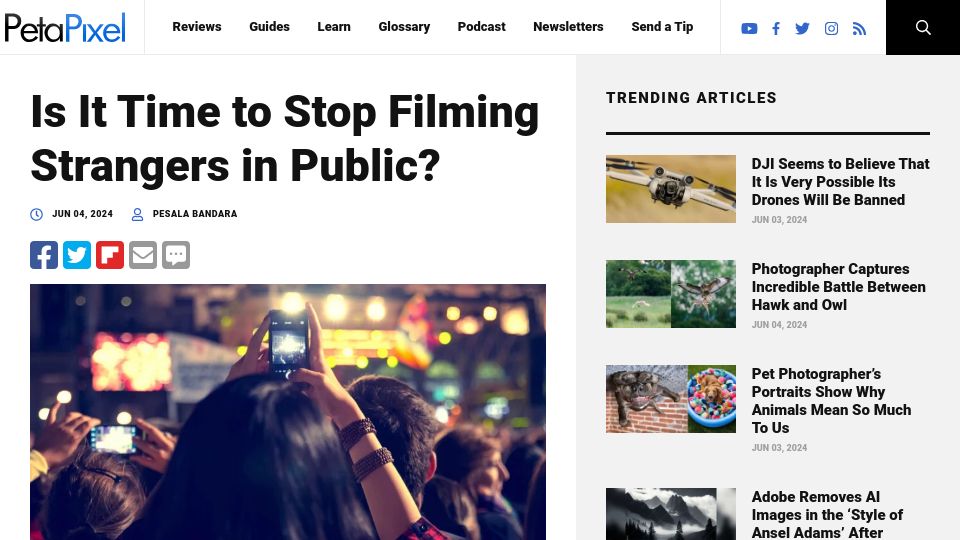Open the Learn menu item

point(334,27)
